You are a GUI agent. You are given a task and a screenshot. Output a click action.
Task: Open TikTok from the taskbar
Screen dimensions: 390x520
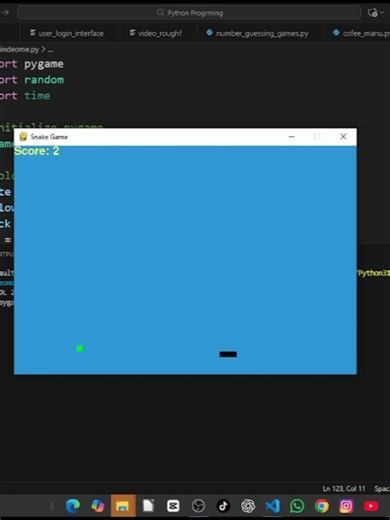coord(223,506)
